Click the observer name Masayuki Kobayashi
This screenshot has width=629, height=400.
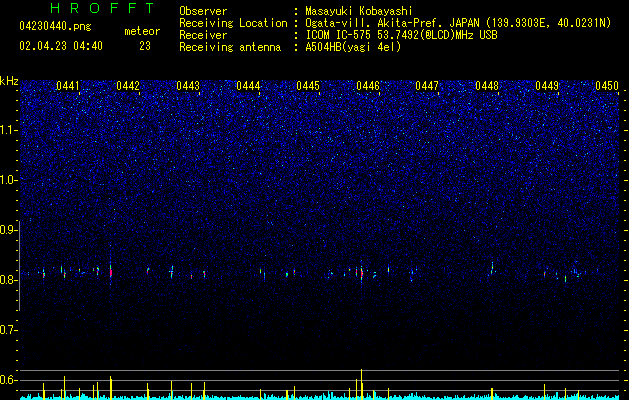tap(359, 11)
